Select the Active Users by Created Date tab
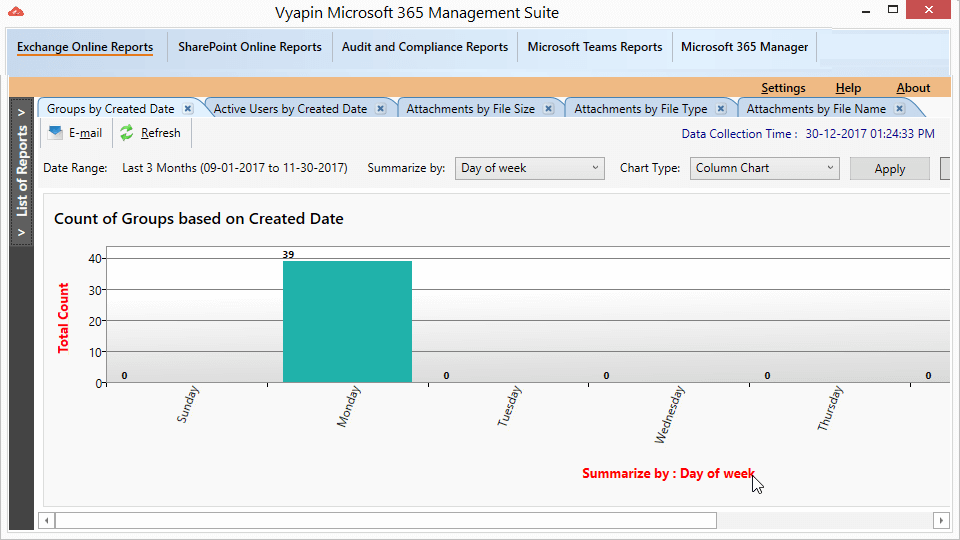The width and height of the screenshot is (960, 540). [290, 108]
